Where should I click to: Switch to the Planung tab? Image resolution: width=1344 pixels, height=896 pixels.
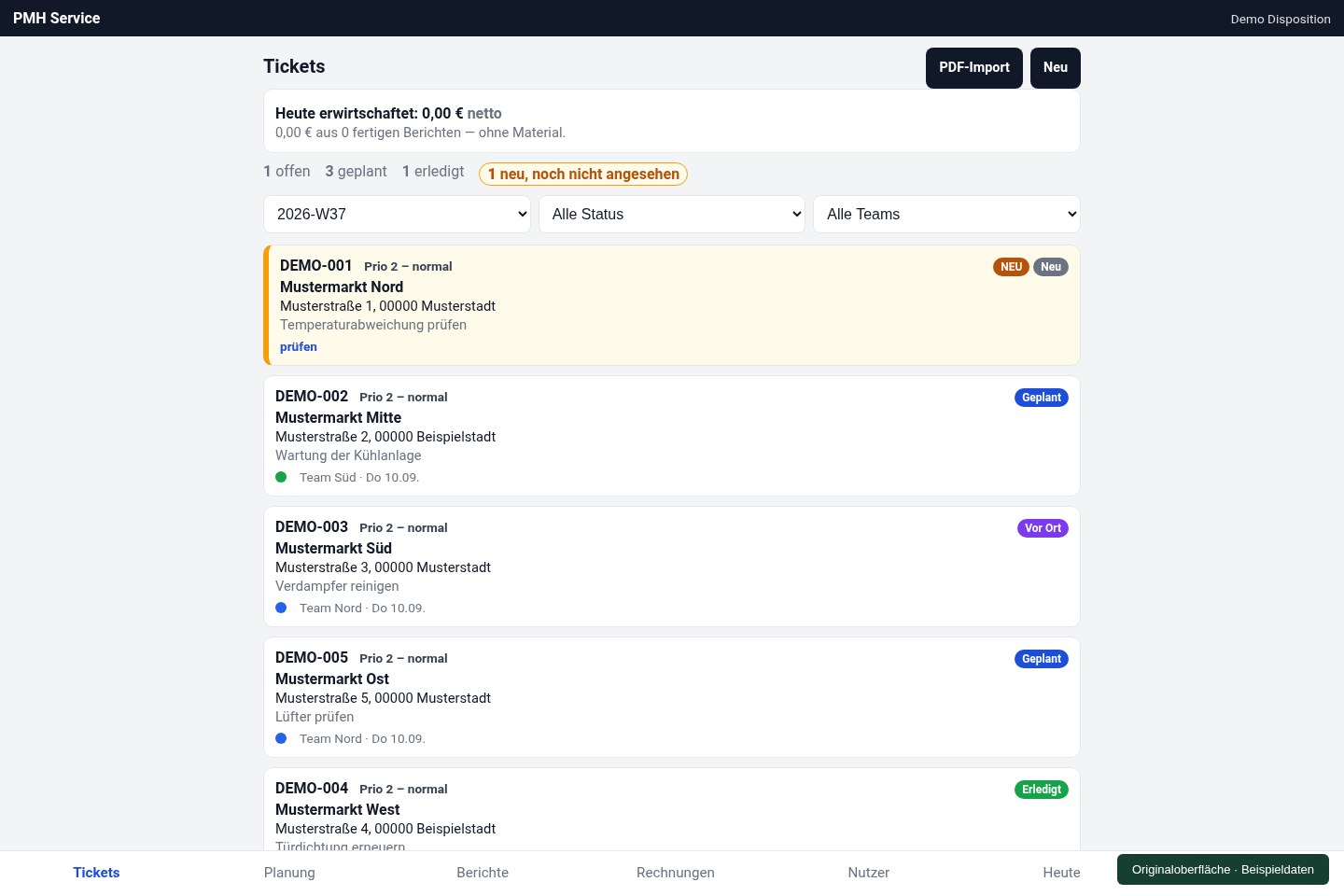289,873
